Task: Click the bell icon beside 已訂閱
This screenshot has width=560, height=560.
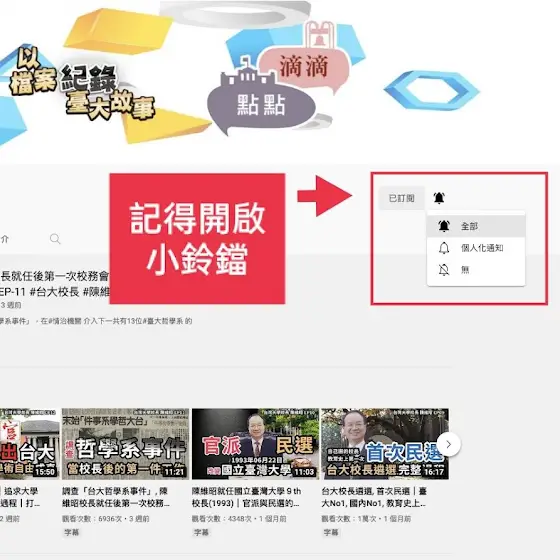Action: (439, 198)
